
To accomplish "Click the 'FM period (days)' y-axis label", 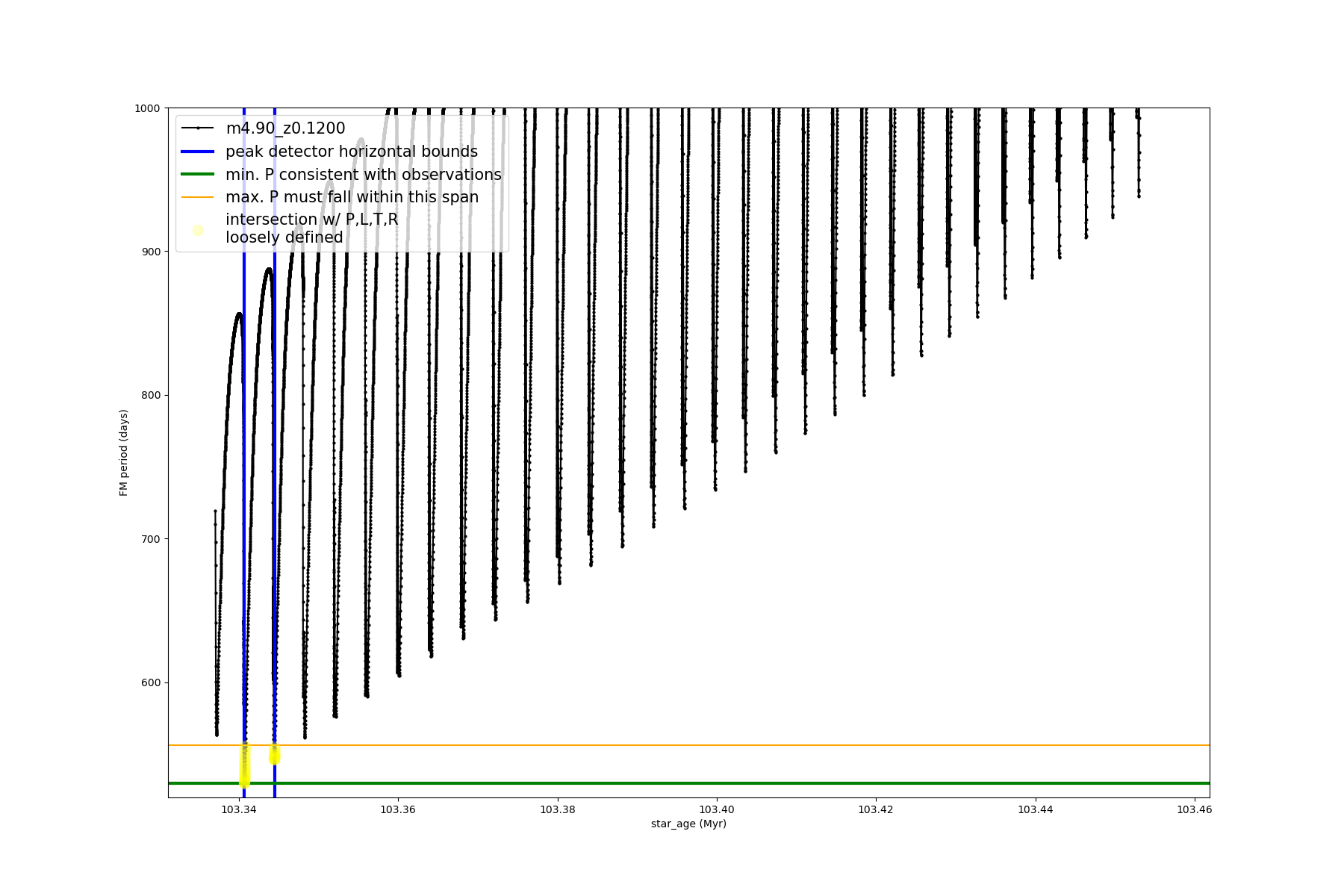I will coord(124,452).
